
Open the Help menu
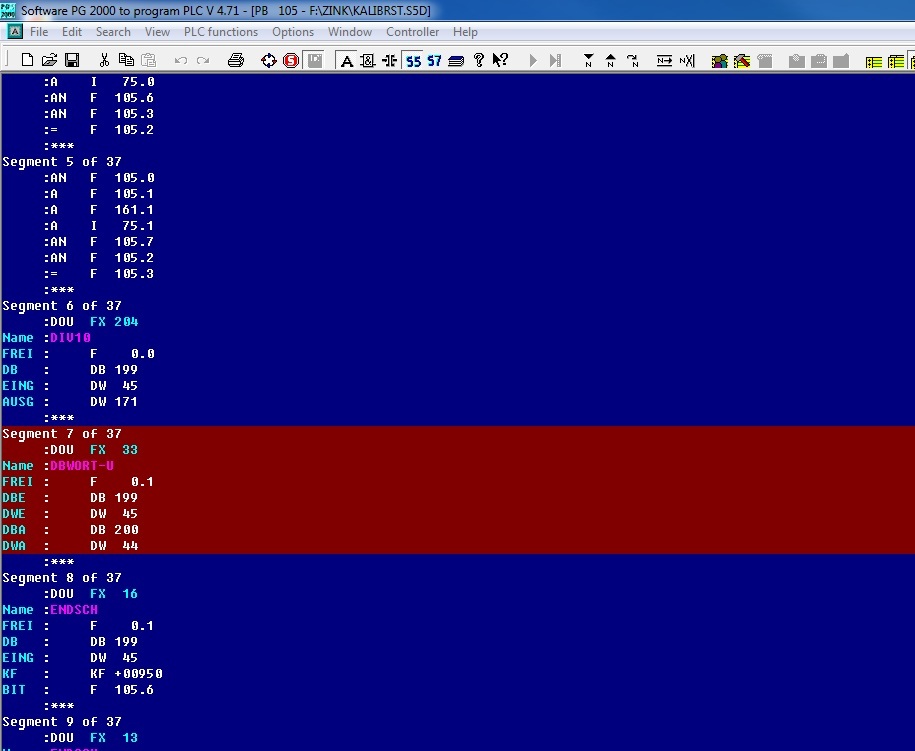coord(465,32)
